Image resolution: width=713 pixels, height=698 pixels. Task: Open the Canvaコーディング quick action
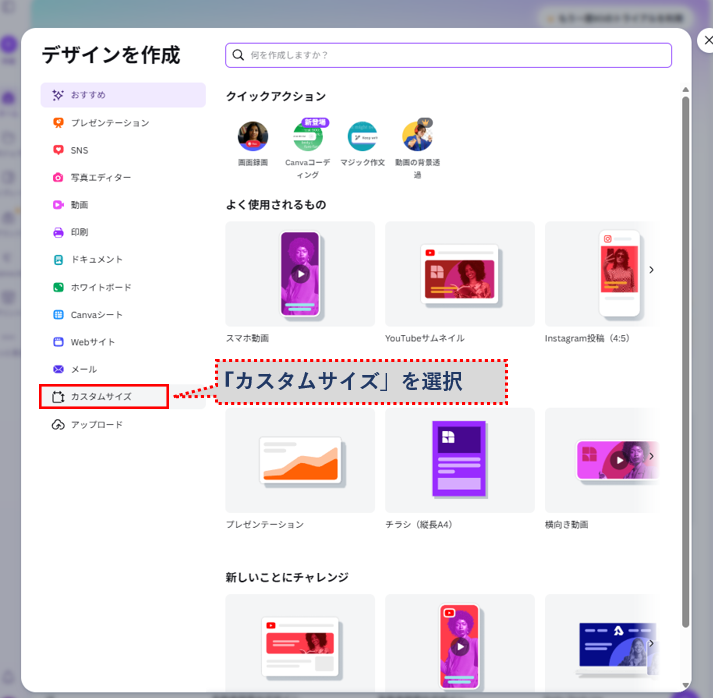[307, 136]
